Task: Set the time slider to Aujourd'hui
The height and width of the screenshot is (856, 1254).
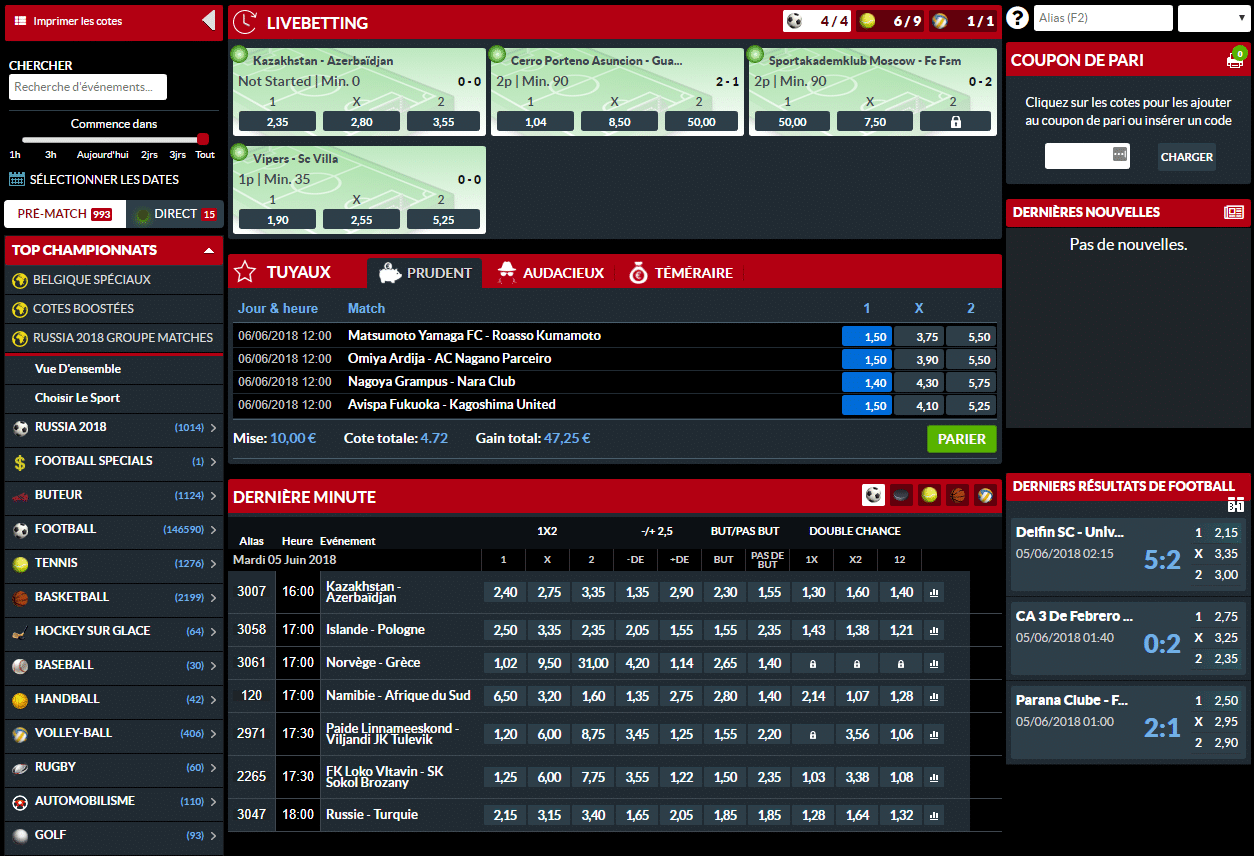Action: click(x=103, y=155)
